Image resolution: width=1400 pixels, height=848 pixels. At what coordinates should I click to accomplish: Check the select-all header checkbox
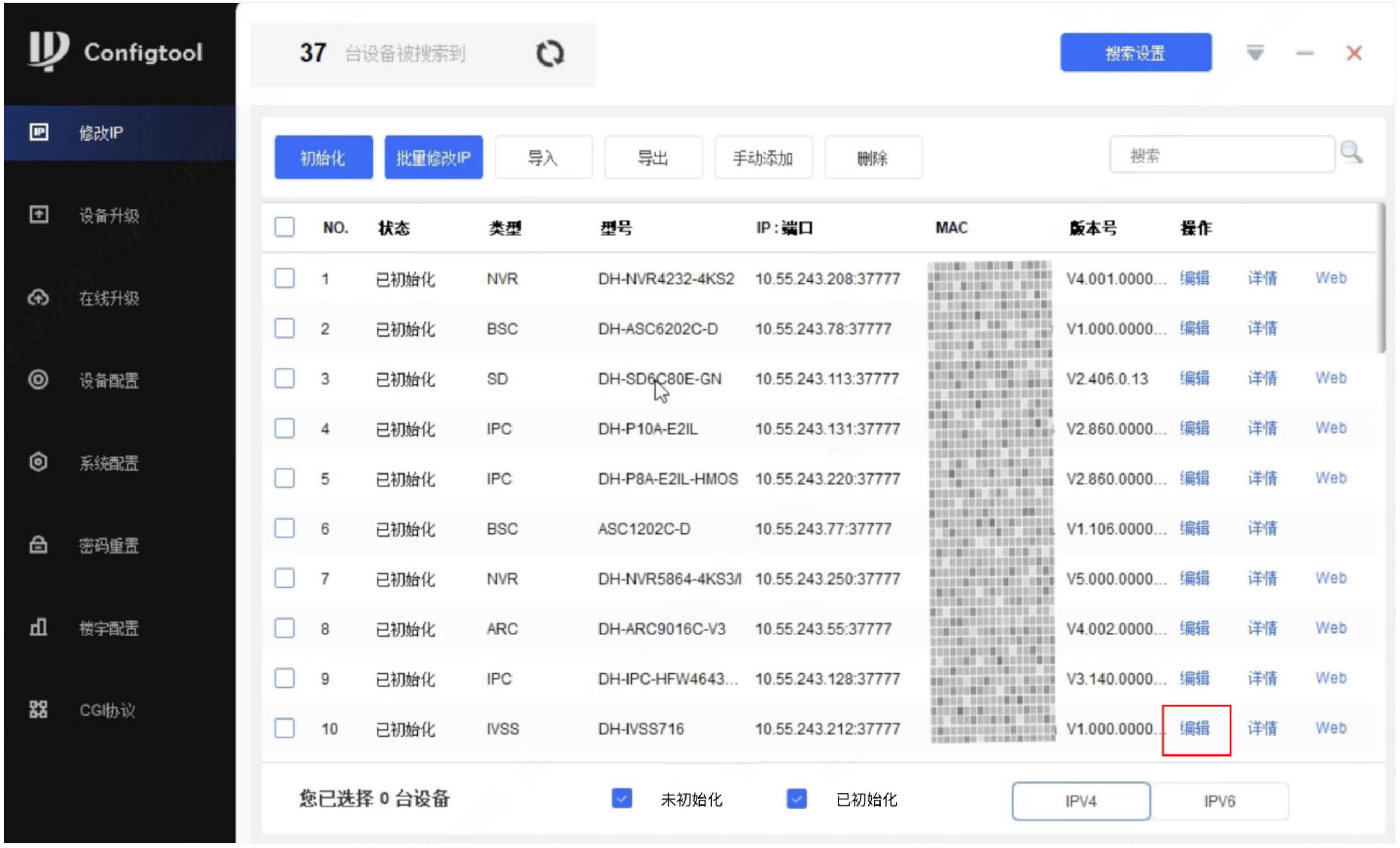[x=284, y=227]
